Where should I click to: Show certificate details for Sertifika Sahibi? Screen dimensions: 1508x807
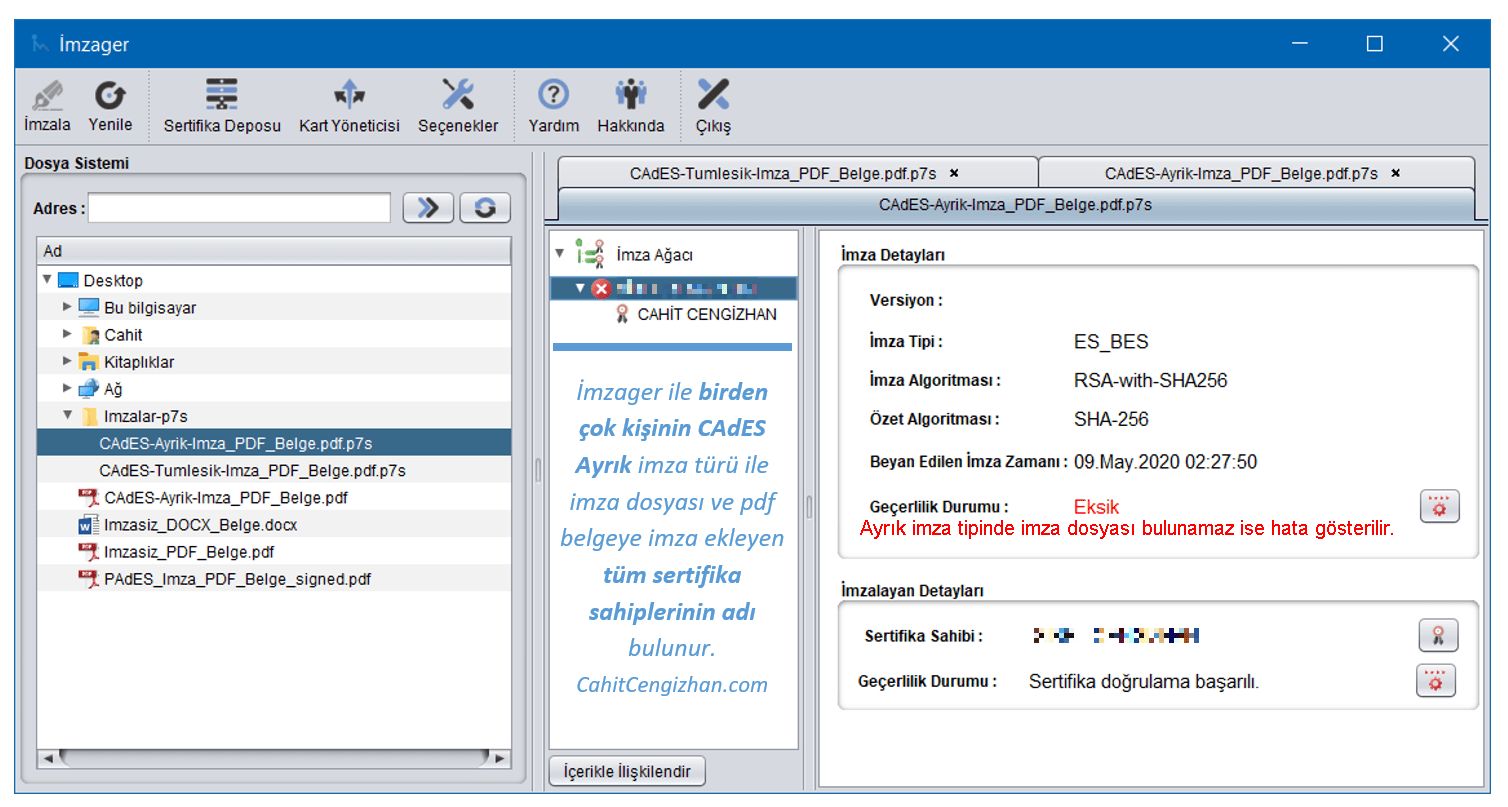tap(1438, 635)
